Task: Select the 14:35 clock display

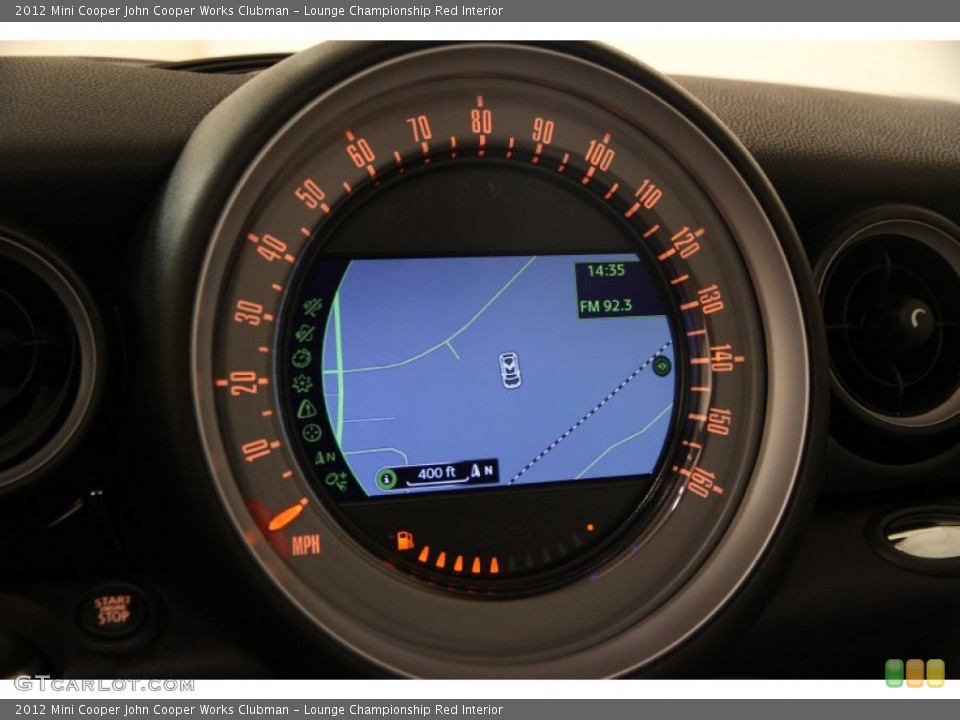Action: 606,271
